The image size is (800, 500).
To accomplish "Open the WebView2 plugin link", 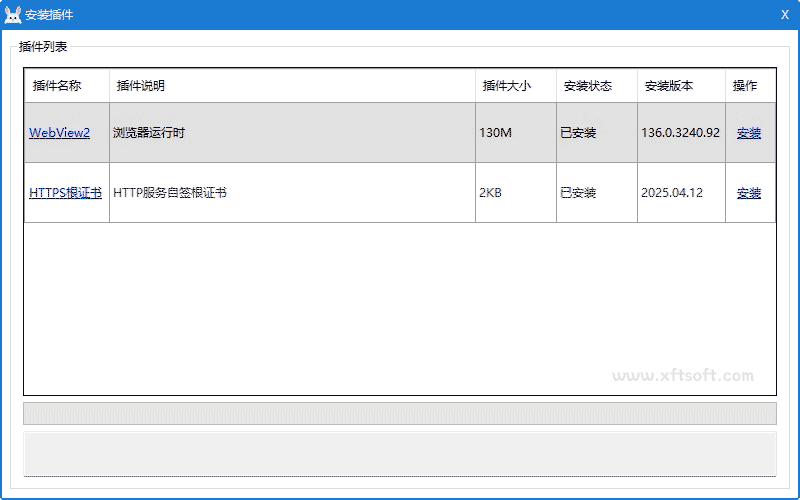I will pyautogui.click(x=59, y=133).
